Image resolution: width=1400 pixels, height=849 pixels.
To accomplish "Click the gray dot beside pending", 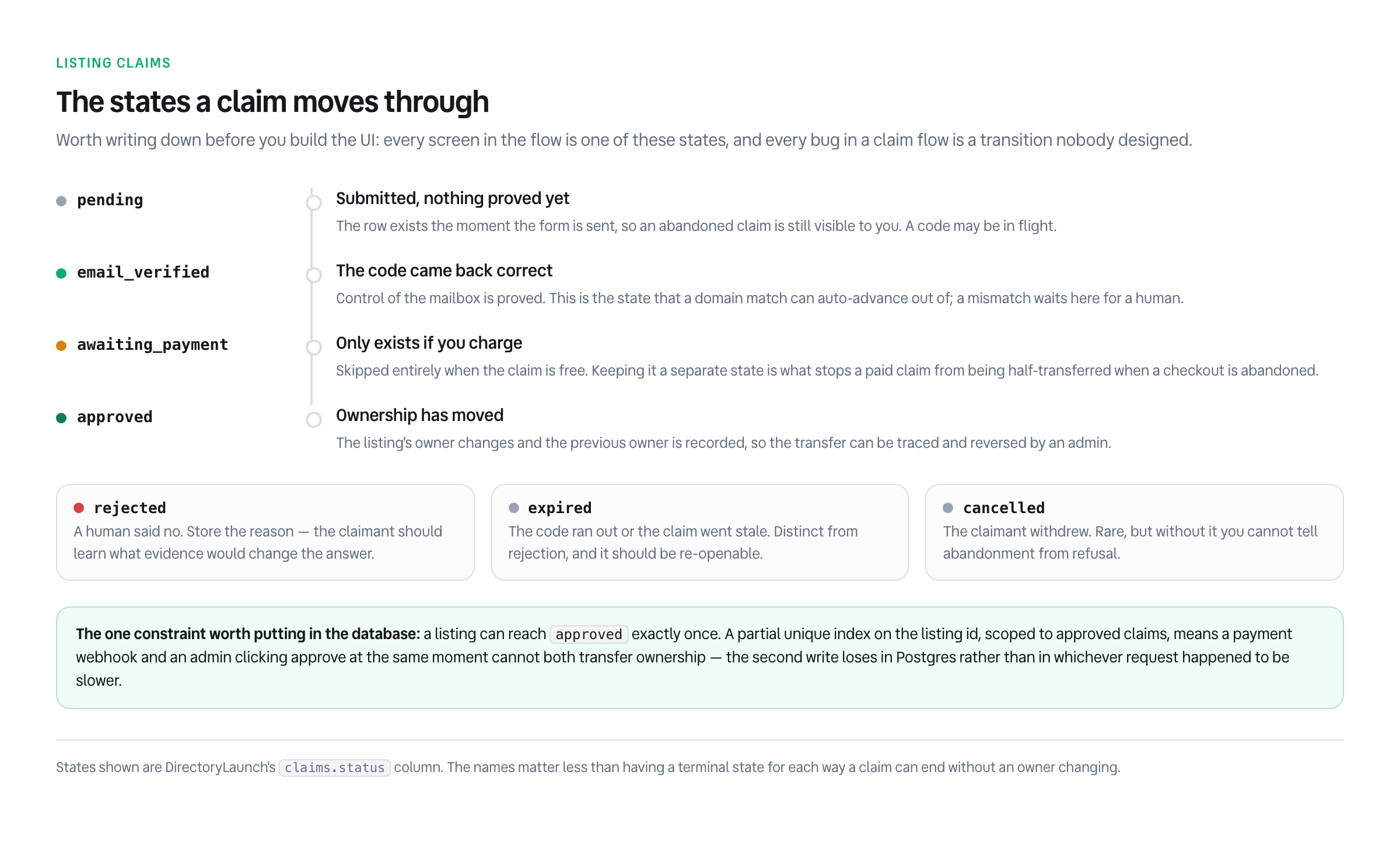I will coord(61,201).
